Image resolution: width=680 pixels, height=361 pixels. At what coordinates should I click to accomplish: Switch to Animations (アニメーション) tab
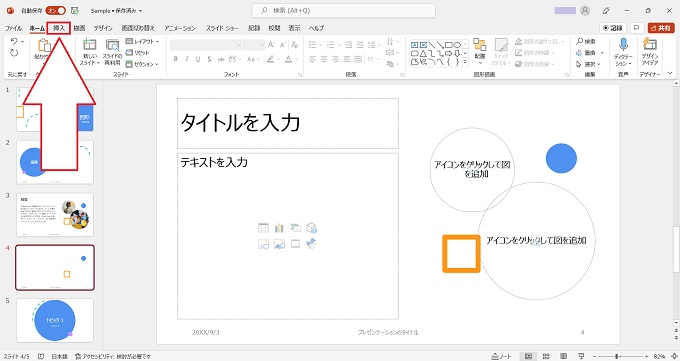(x=180, y=28)
